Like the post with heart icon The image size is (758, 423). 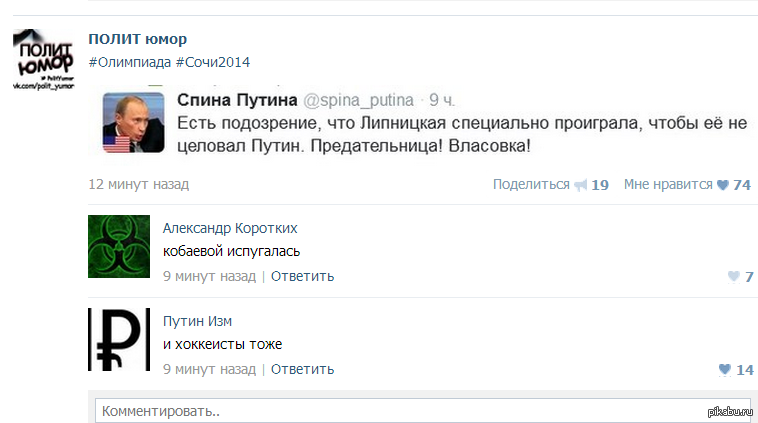[722, 185]
